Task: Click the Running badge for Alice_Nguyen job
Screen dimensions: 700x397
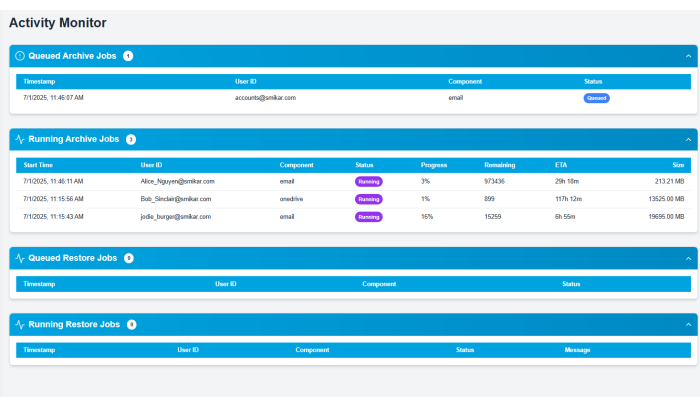Action: [x=369, y=182]
